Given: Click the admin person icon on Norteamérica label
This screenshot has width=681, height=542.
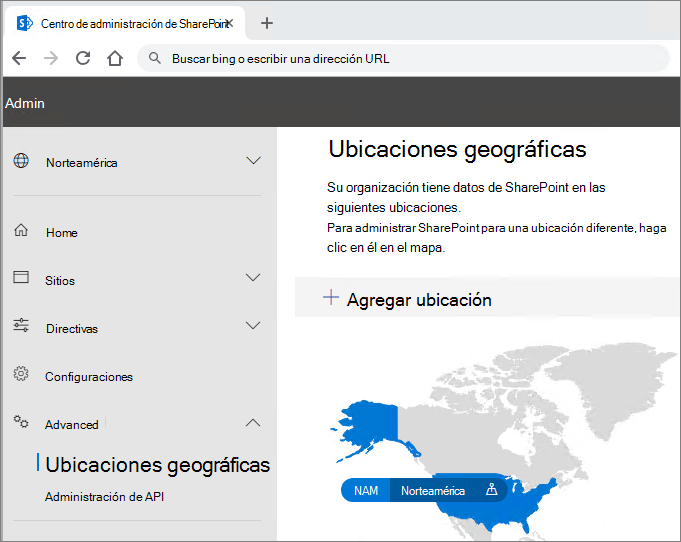Looking at the screenshot, I should [x=491, y=489].
